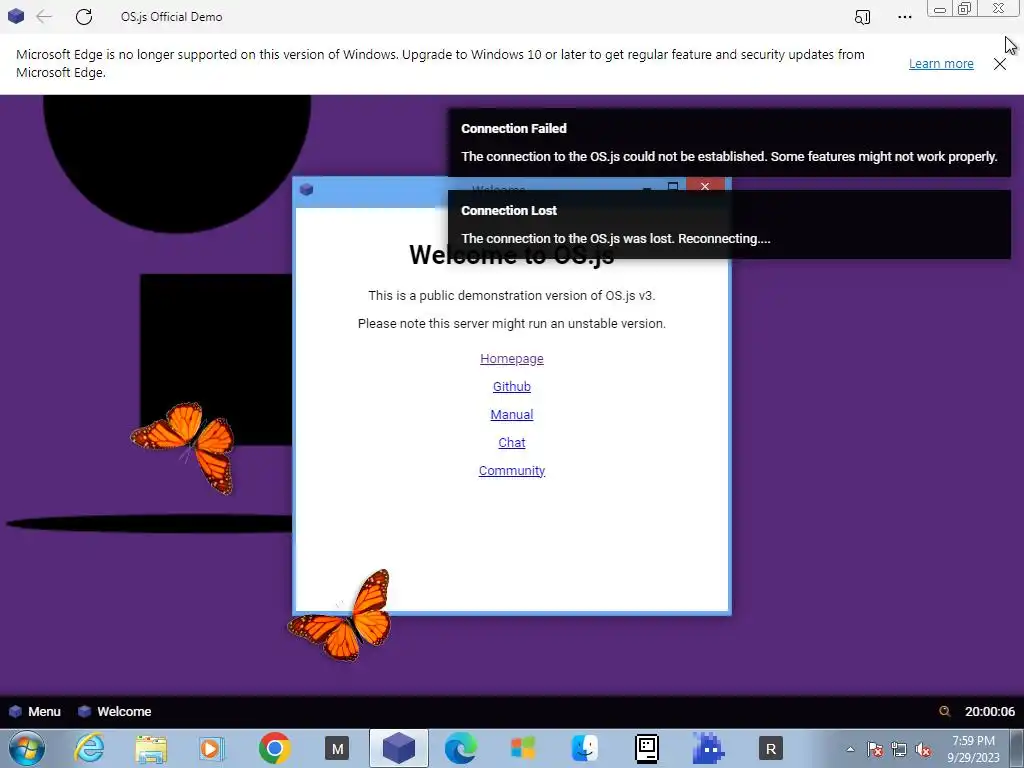The height and width of the screenshot is (768, 1024).
Task: Click the Action Center flag tray icon
Action: pyautogui.click(x=874, y=749)
